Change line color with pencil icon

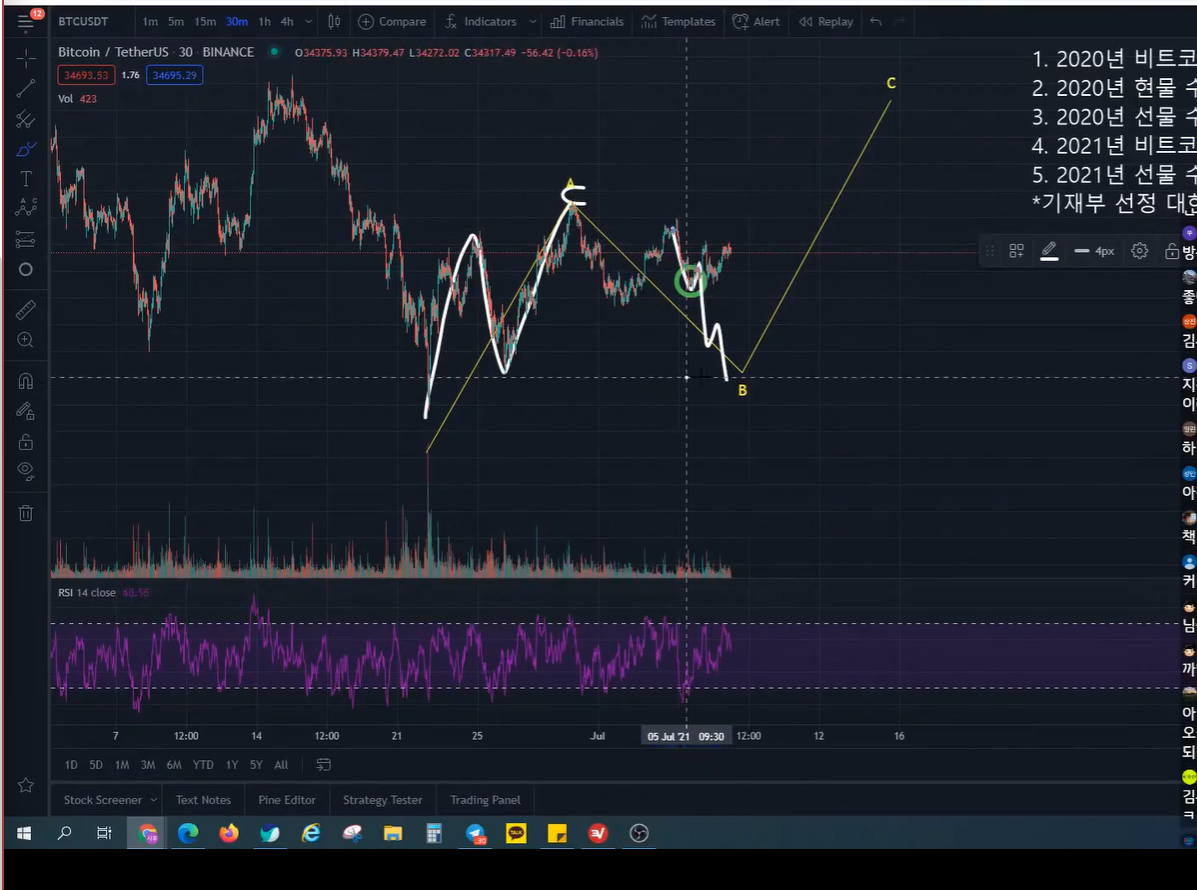pyautogui.click(x=1049, y=250)
